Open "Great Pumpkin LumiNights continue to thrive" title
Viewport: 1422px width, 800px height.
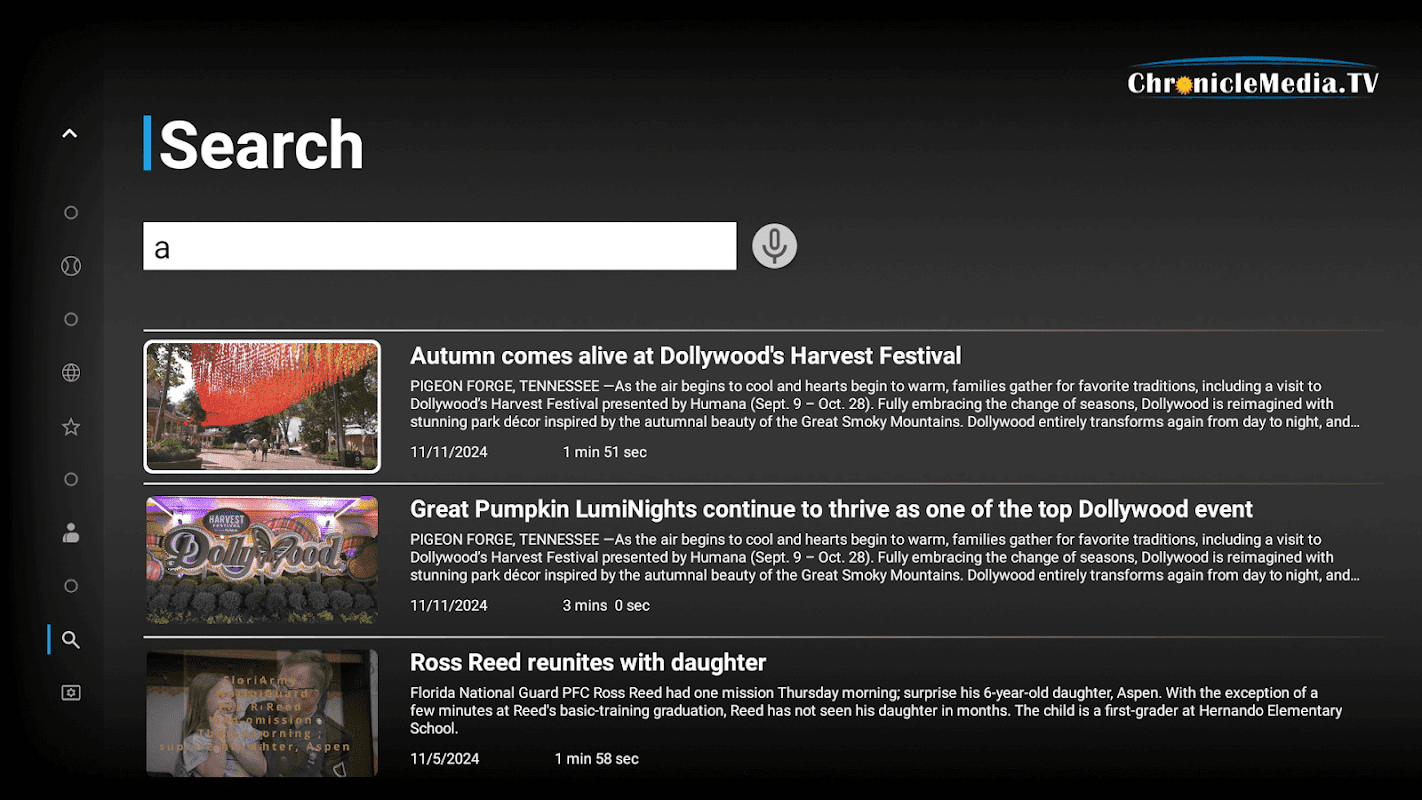click(x=832, y=509)
